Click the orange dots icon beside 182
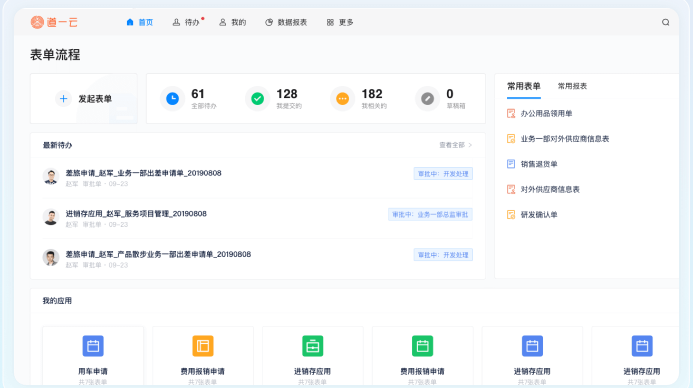Screen dimensions: 693x388 click(343, 99)
